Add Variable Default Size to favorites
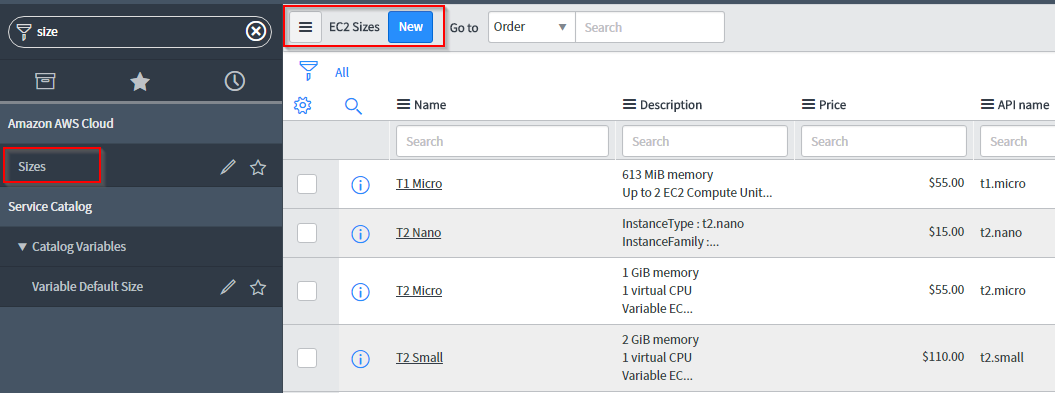This screenshot has height=393, width=1055. pos(258,287)
